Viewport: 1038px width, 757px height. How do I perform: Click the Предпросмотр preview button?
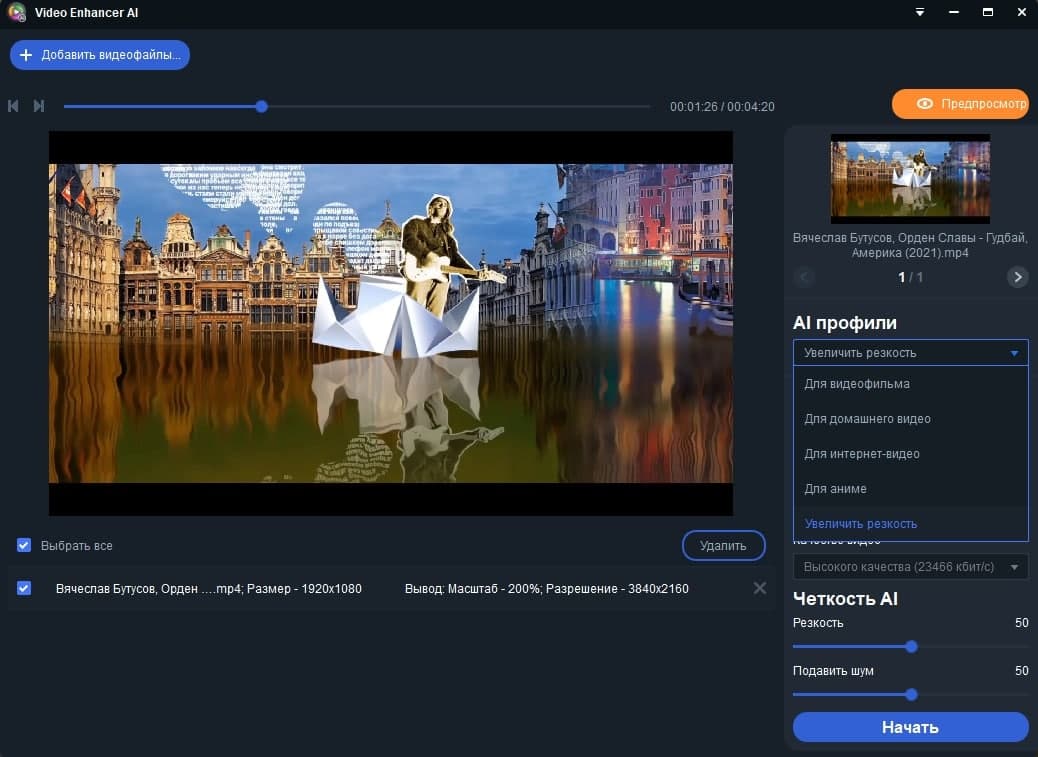pyautogui.click(x=961, y=104)
